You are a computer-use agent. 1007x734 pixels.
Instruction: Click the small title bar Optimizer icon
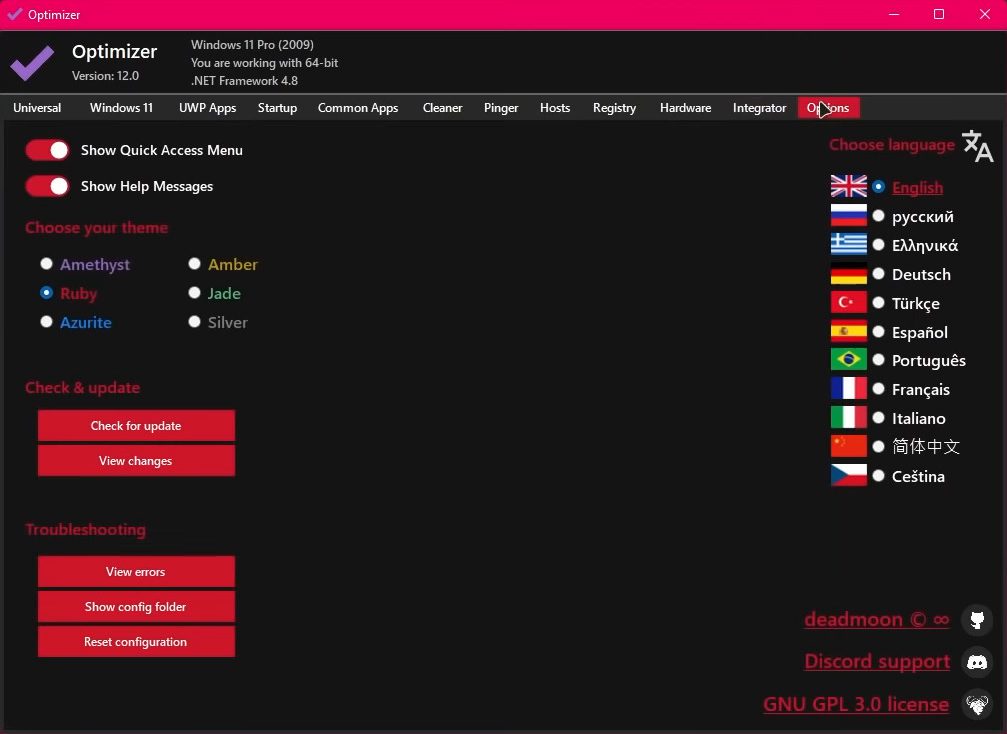click(14, 14)
